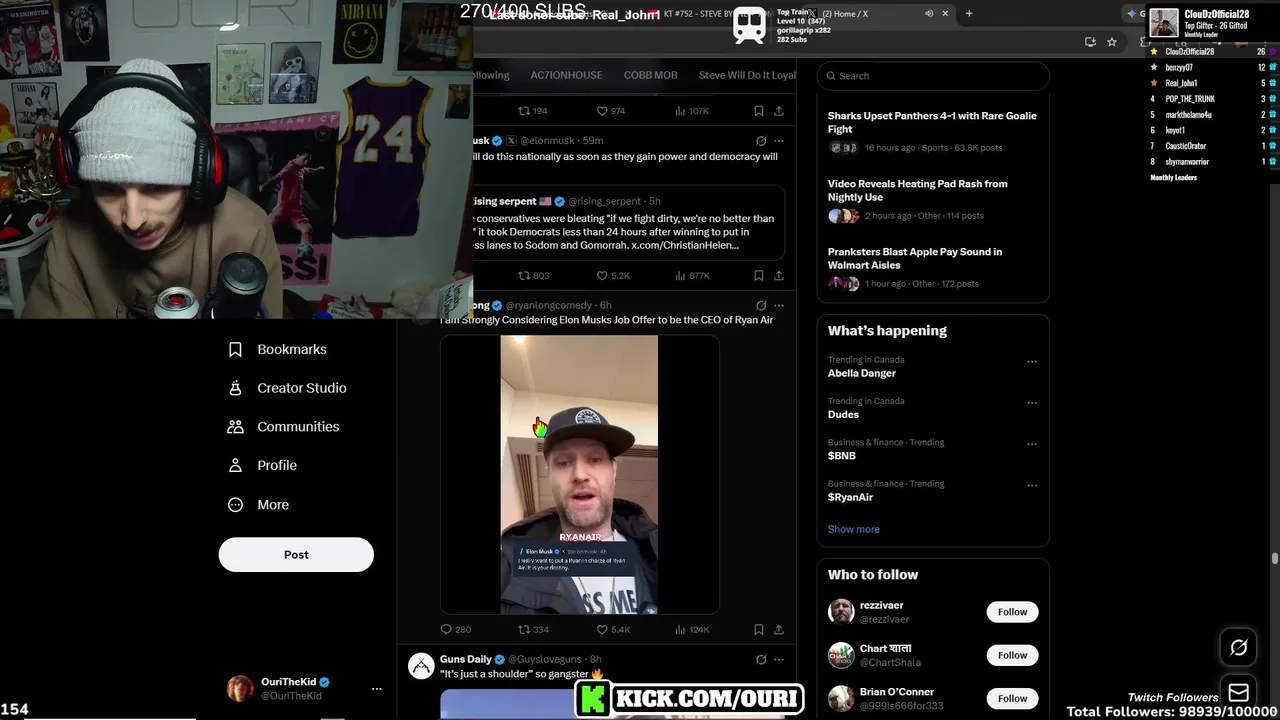1280x720 pixels.
Task: Like the tweet with 974 likes
Action: (x=611, y=111)
